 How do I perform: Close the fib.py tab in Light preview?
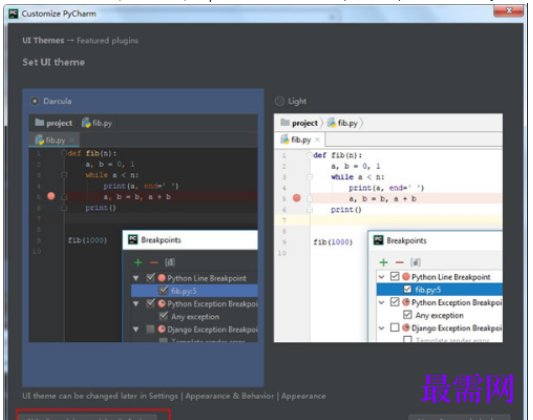pyautogui.click(x=317, y=140)
